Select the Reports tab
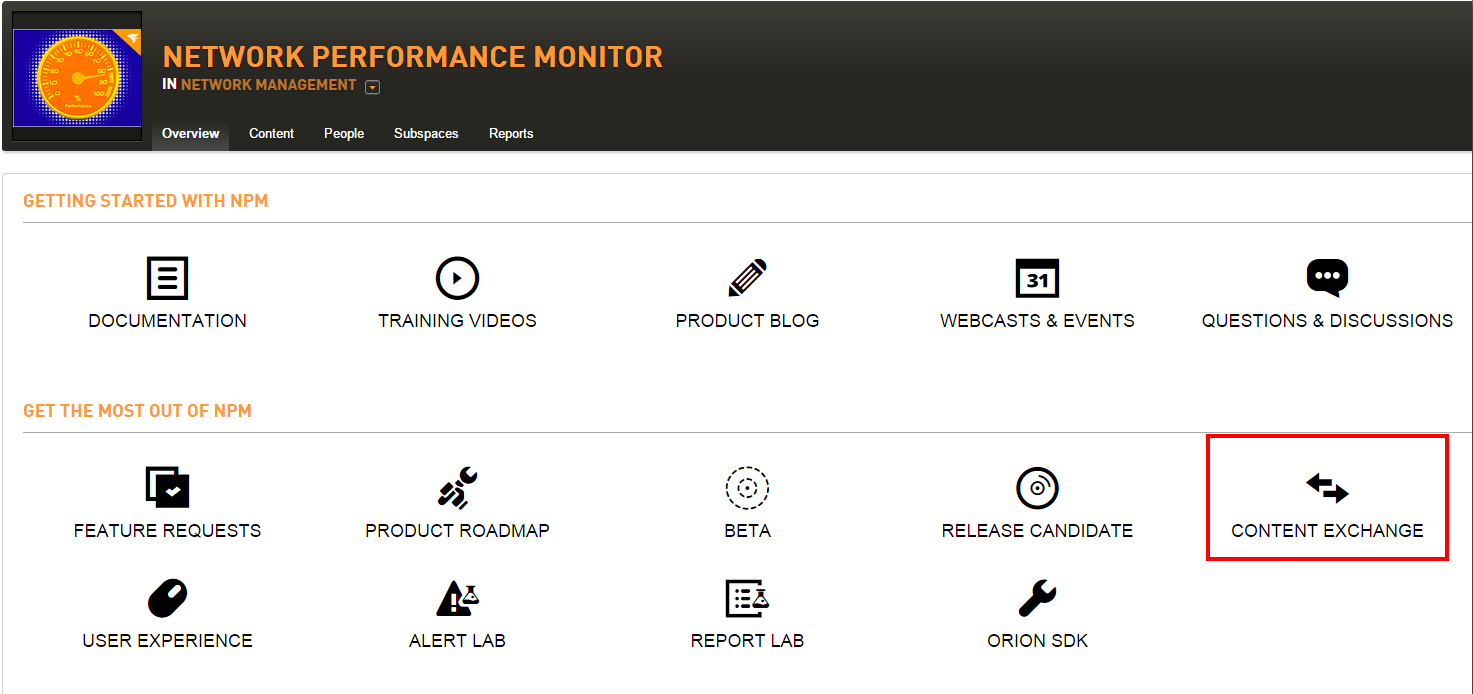 (511, 133)
